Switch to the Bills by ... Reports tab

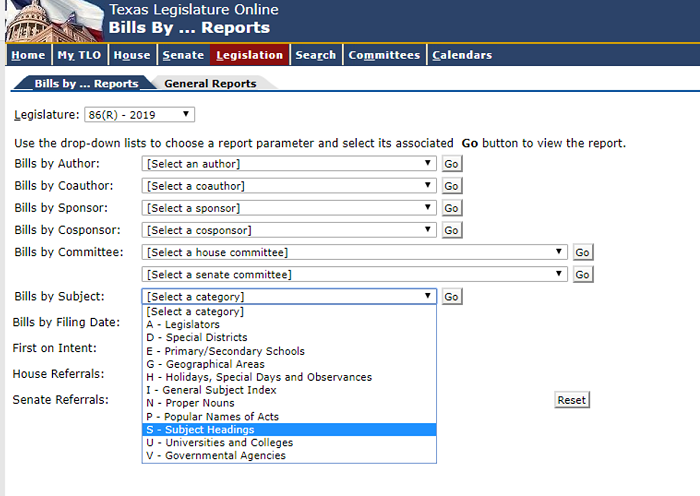(86, 83)
